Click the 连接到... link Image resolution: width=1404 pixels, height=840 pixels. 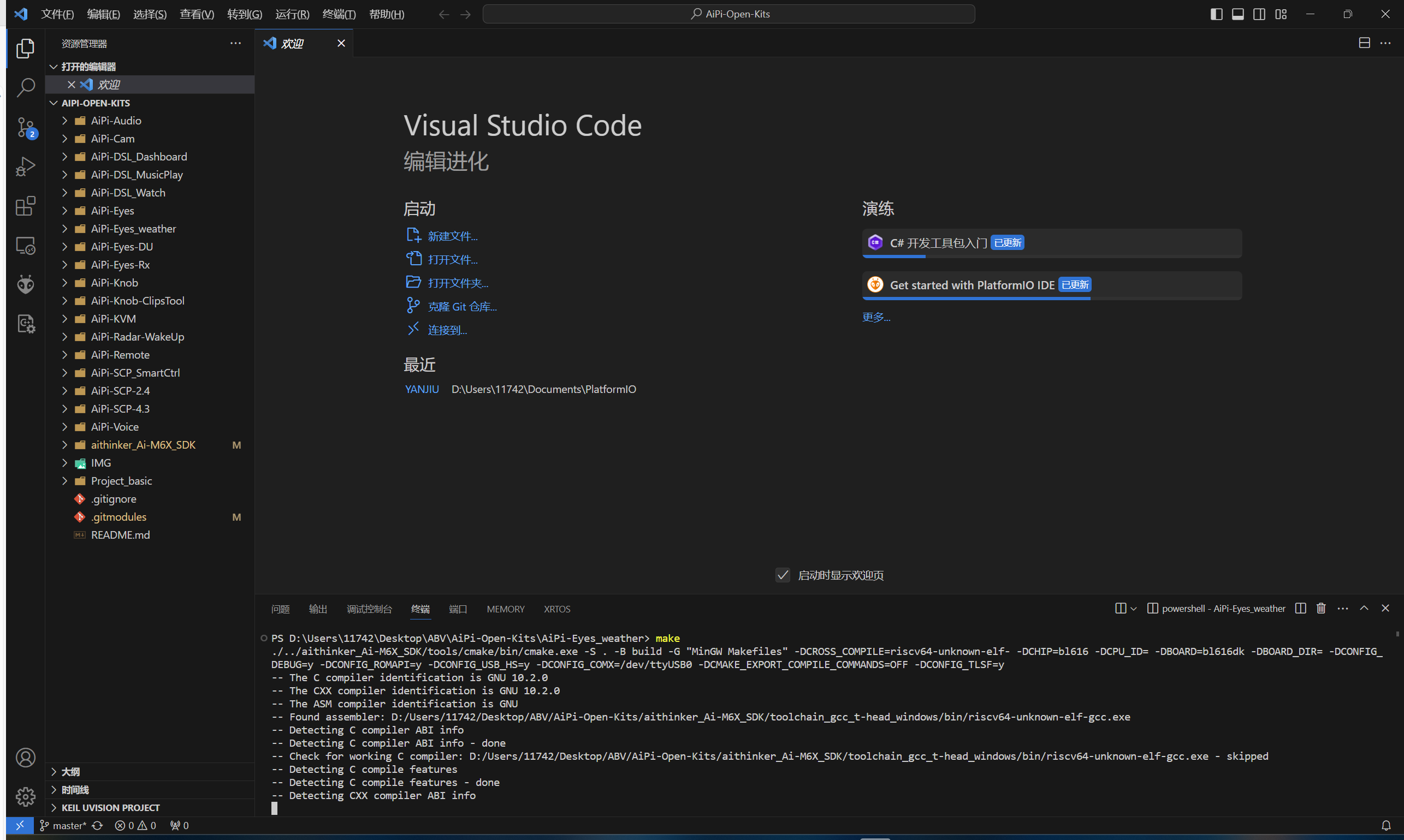pyautogui.click(x=447, y=330)
